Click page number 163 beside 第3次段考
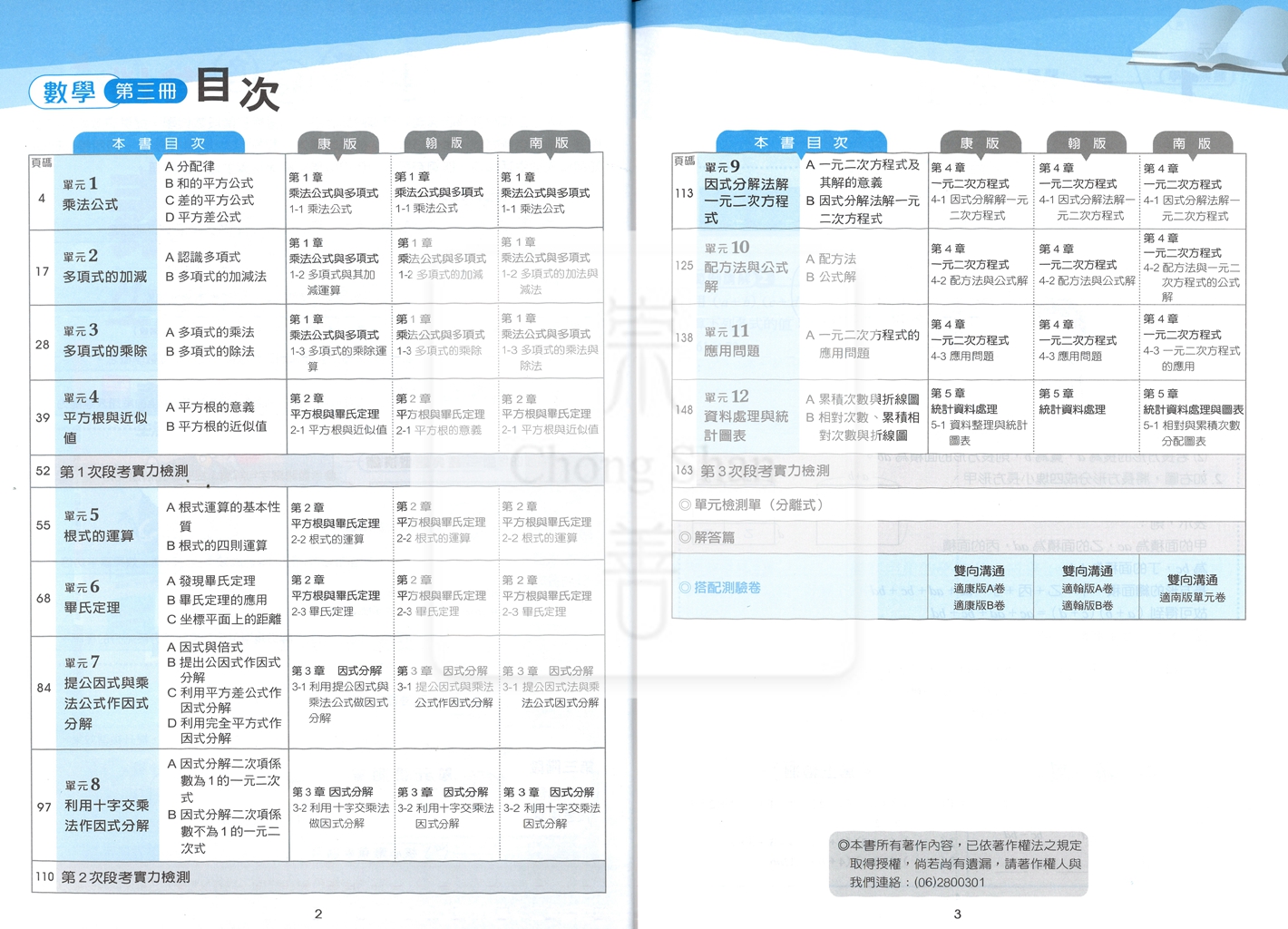1288x929 pixels. pyautogui.click(x=684, y=470)
